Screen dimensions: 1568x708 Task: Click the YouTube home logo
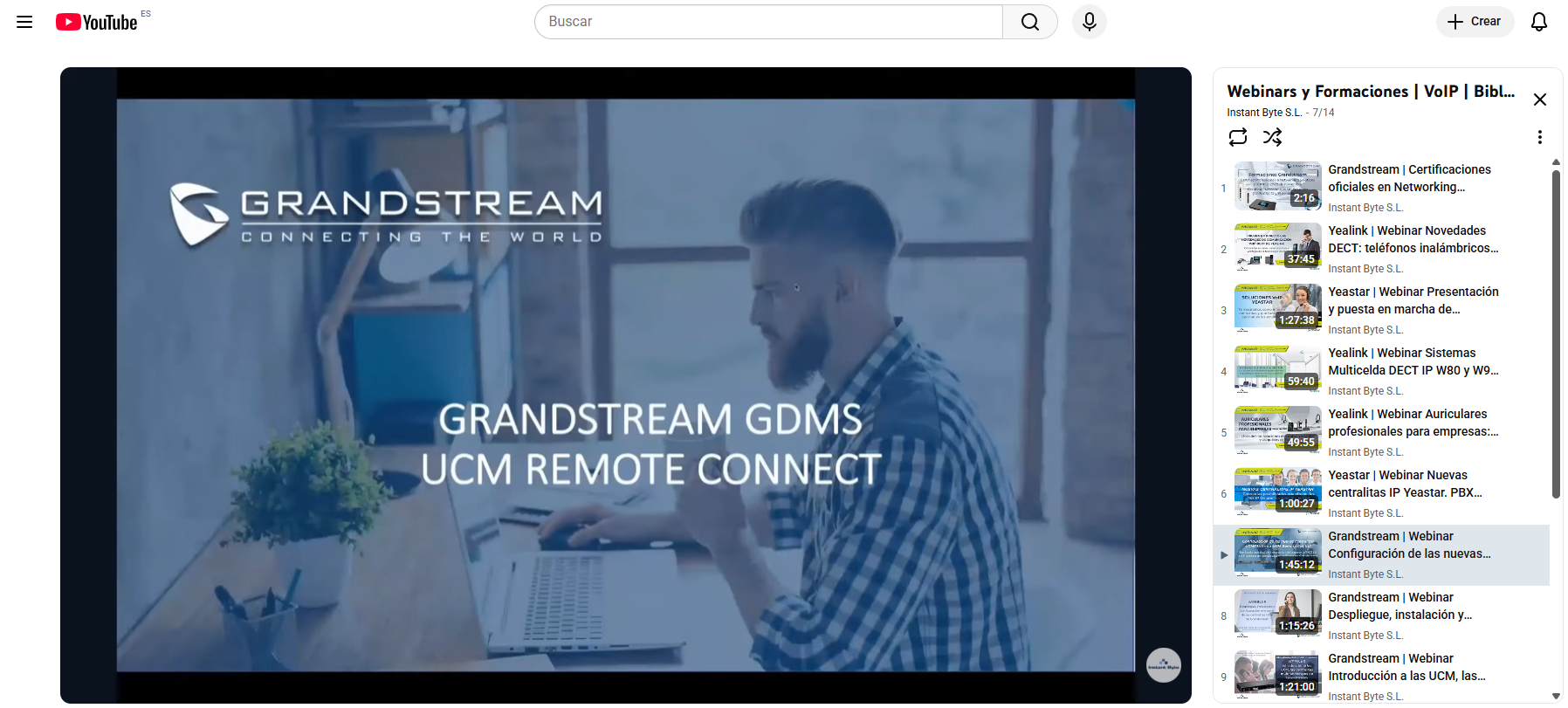click(97, 22)
